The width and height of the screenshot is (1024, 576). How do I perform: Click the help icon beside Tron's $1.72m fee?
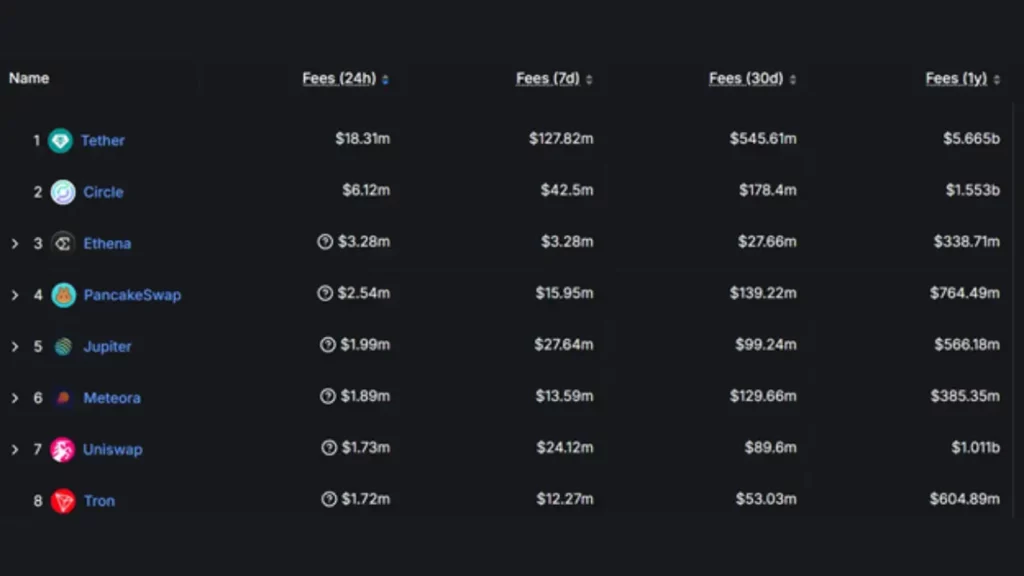(x=329, y=499)
